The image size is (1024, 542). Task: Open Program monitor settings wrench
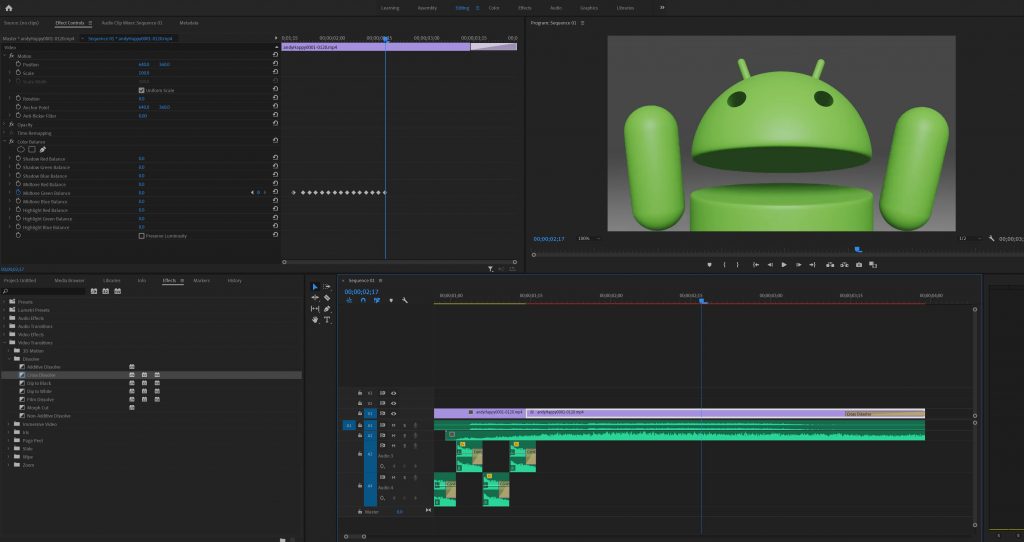coord(991,238)
